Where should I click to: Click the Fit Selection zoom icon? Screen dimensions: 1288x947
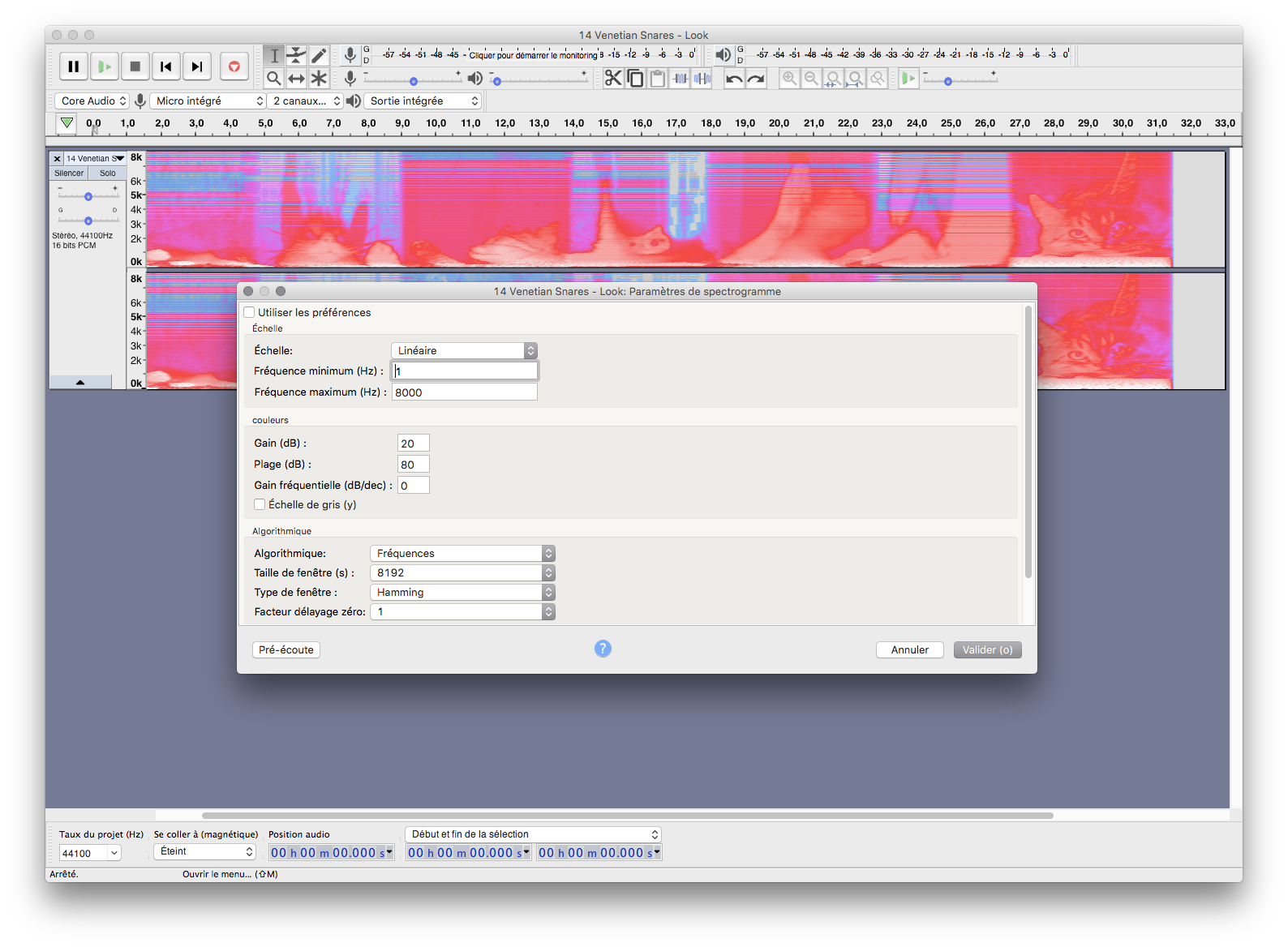coord(833,78)
